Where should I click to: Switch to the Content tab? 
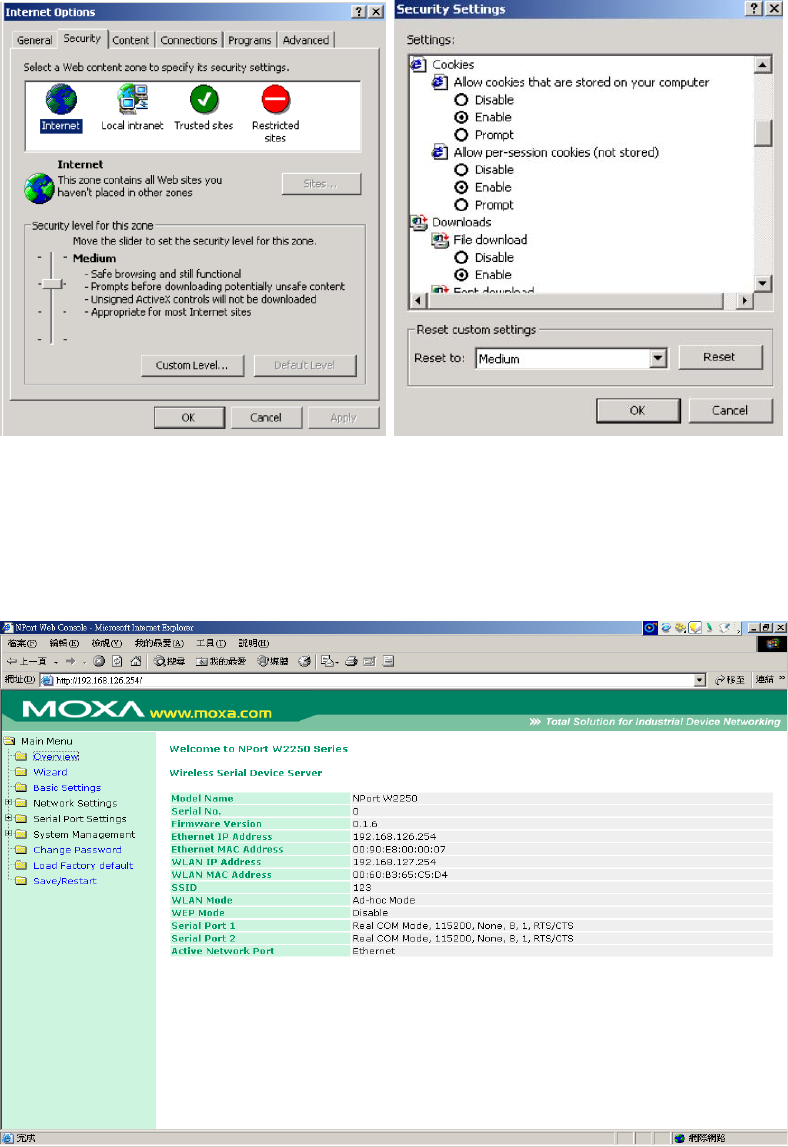tap(130, 40)
